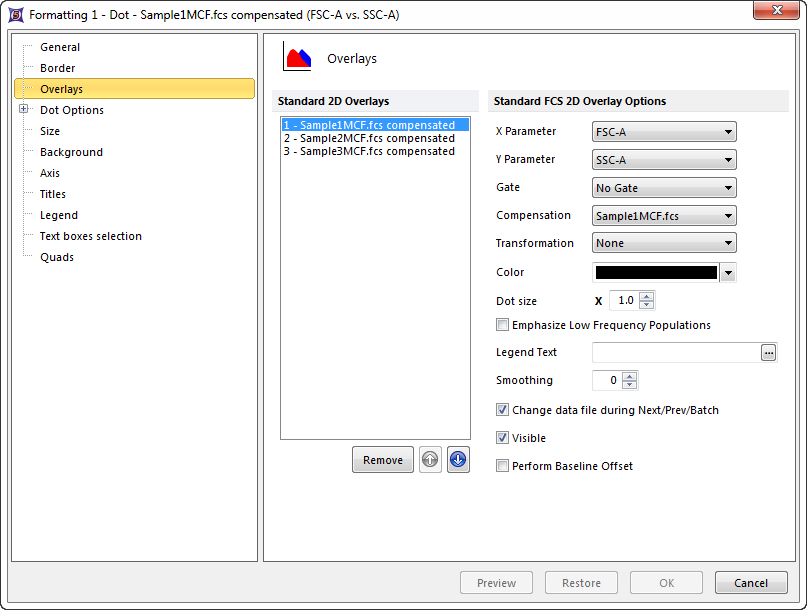Click the app icon in title bar
The width and height of the screenshot is (807, 610).
click(x=15, y=14)
